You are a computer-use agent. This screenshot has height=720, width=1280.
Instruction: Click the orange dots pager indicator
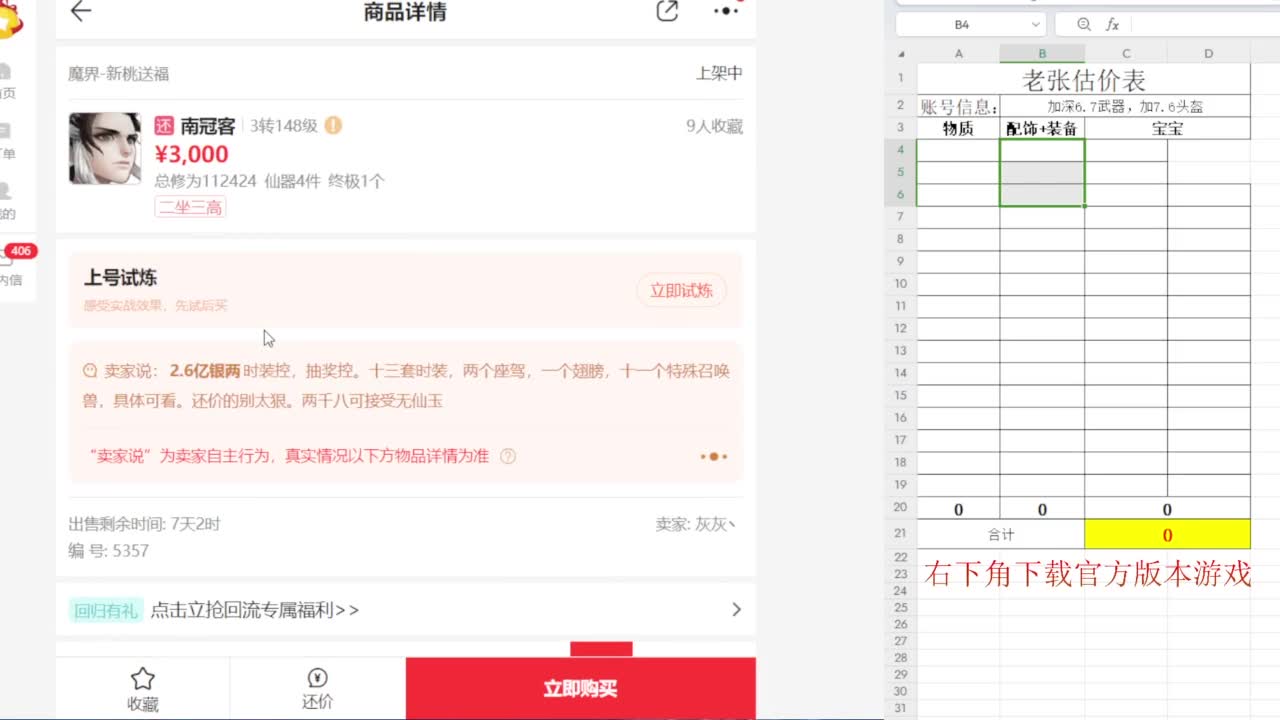[714, 457]
